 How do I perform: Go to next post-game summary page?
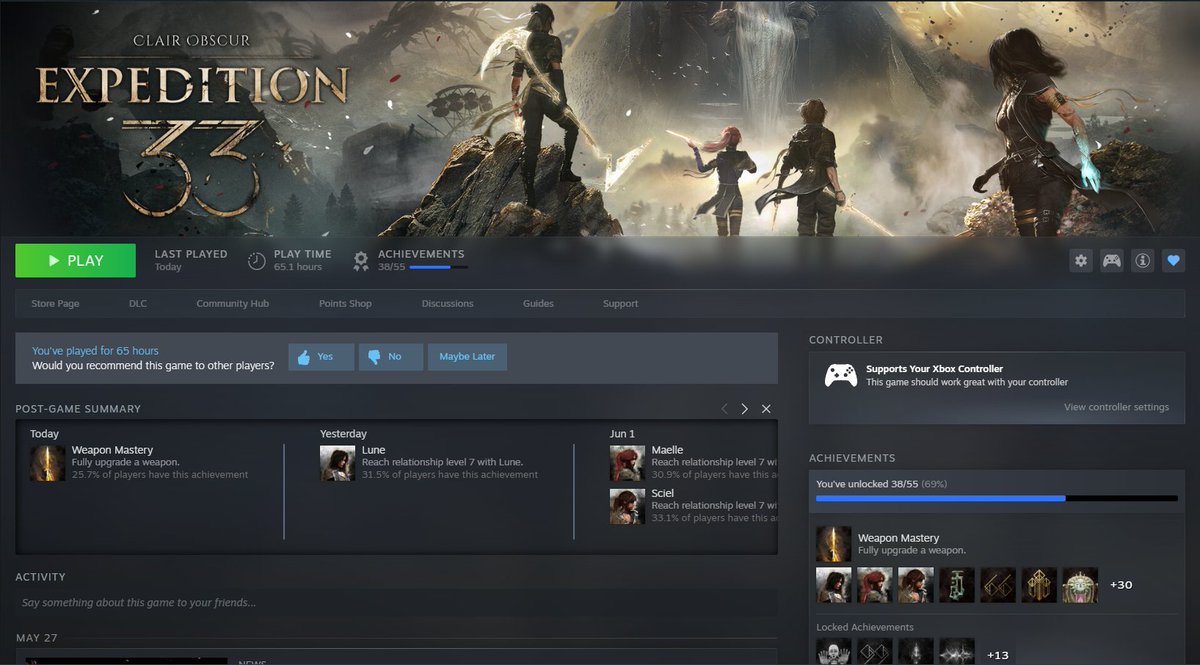[744, 409]
